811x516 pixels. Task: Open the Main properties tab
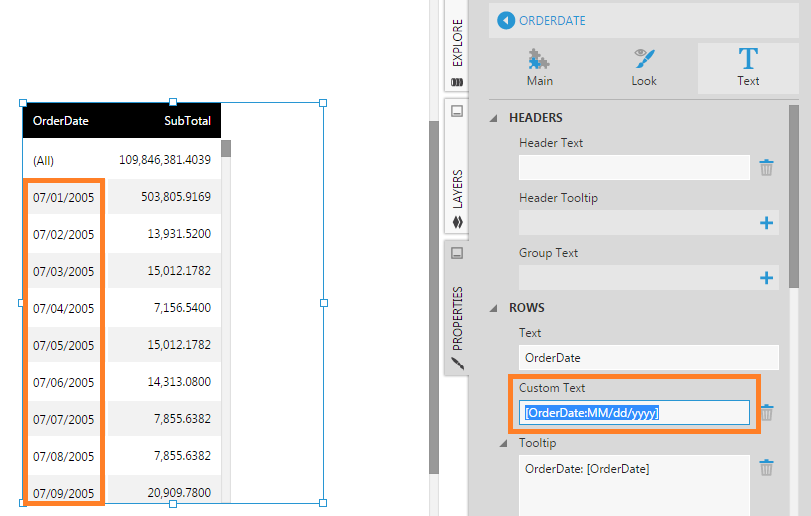tap(540, 67)
